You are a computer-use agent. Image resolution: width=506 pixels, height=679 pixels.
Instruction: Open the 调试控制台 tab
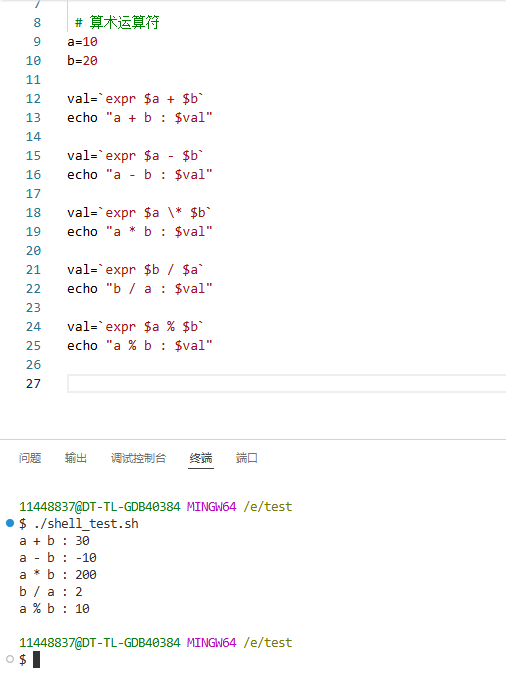[x=138, y=458]
